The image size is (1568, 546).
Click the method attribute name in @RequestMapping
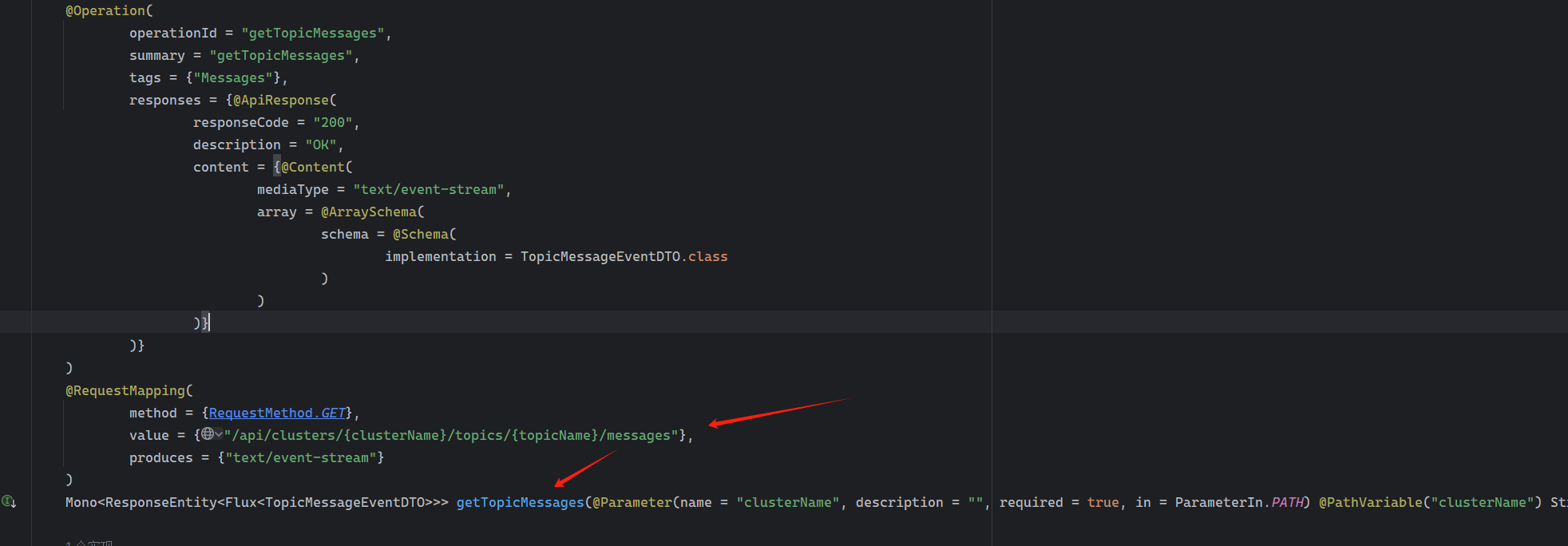(x=153, y=413)
